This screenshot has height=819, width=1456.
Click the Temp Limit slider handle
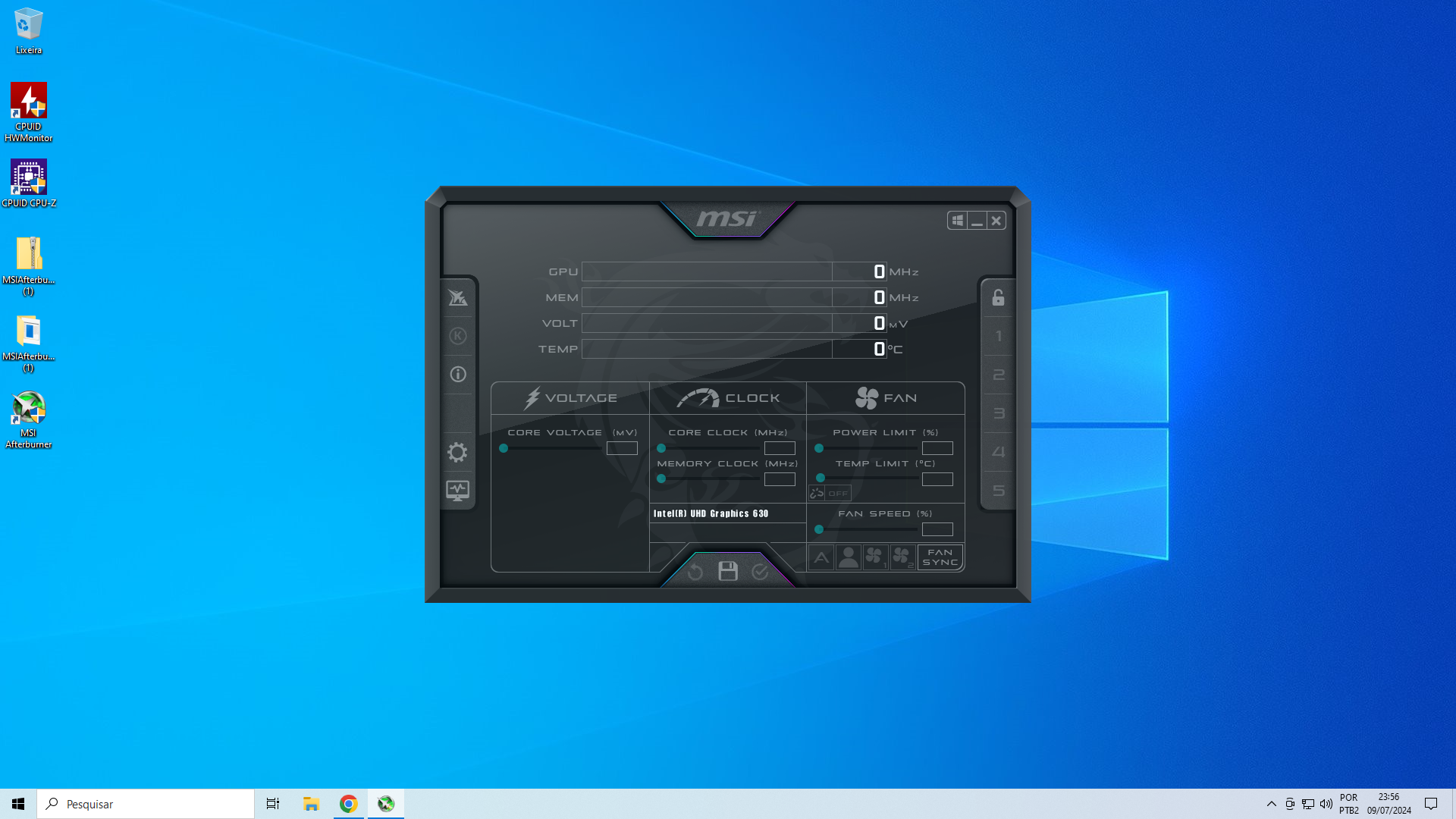(x=821, y=478)
